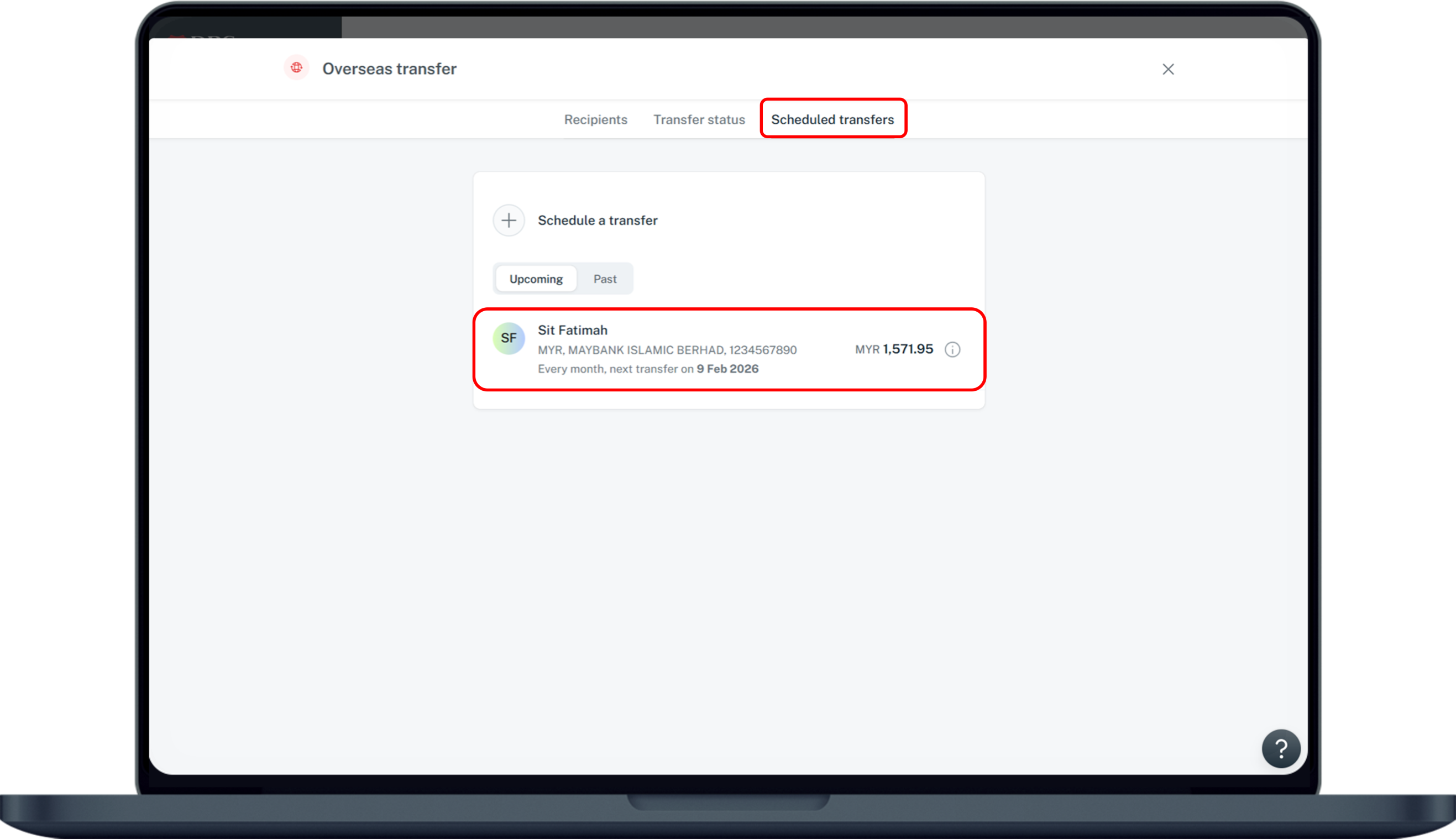
Task: Click the next transfer date 9 Feb 2026
Action: 726,368
